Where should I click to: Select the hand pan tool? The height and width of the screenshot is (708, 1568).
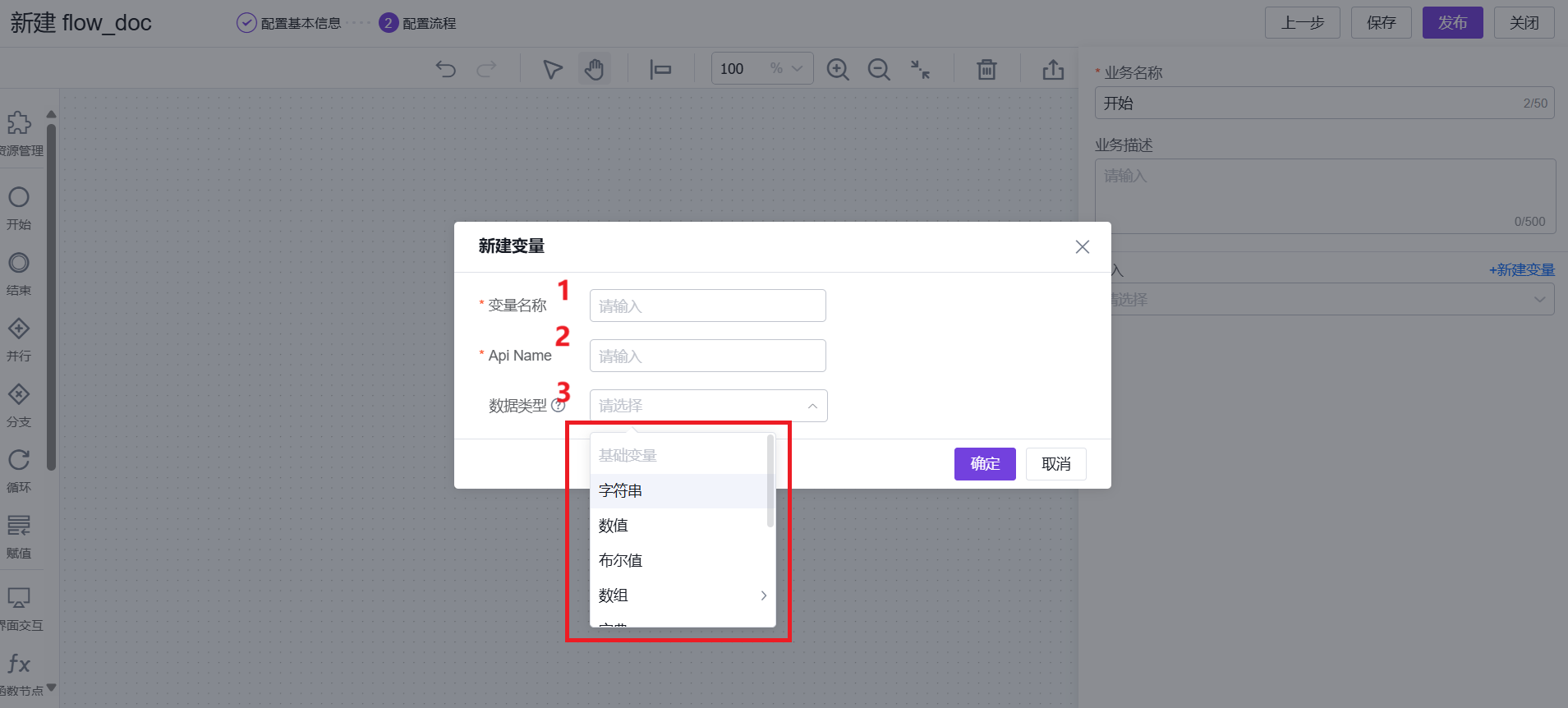coord(594,69)
